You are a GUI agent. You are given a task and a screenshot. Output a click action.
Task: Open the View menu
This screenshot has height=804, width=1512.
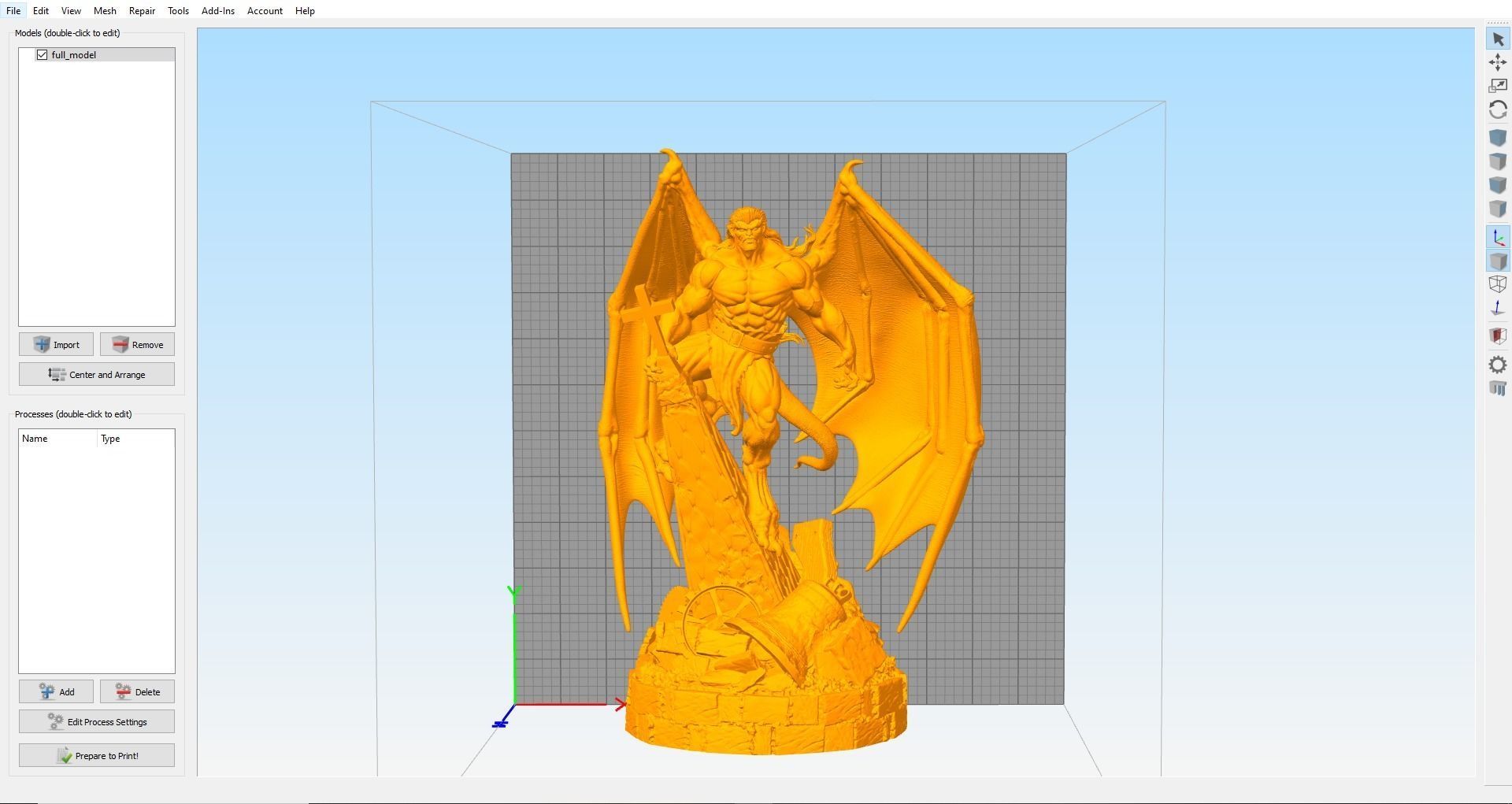71,10
